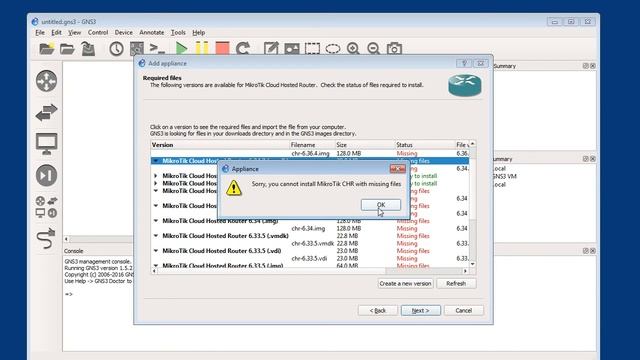Viewport: 640px width, 360px height.
Task: Sort by the Status column header
Action: (424, 145)
